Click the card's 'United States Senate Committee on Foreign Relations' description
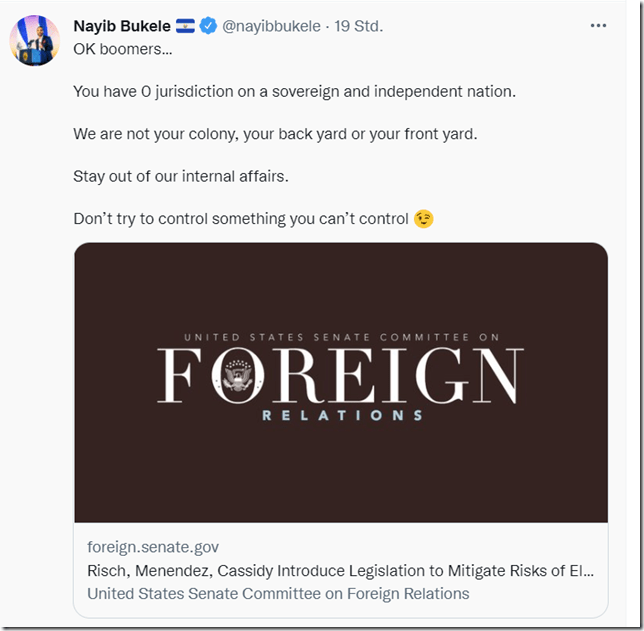This screenshot has width=644, height=631. tap(278, 594)
